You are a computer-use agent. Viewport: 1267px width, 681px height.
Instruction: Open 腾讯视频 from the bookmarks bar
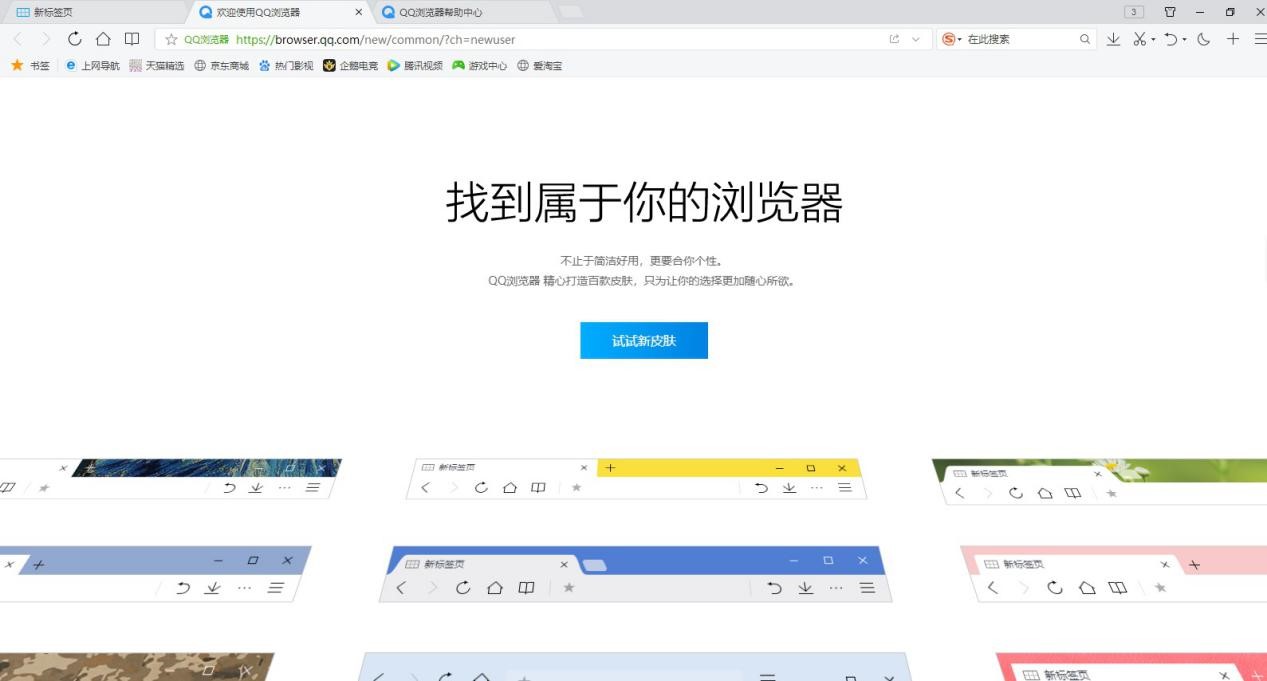(x=417, y=65)
